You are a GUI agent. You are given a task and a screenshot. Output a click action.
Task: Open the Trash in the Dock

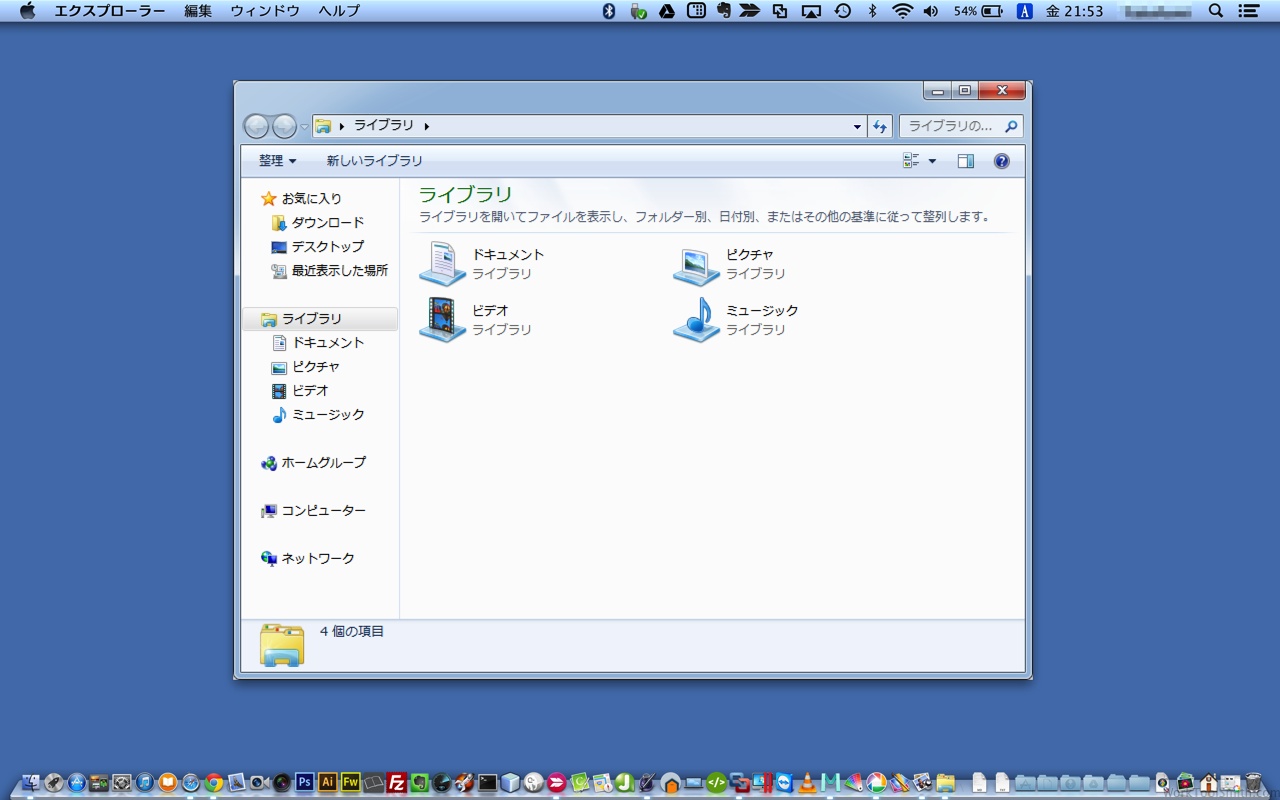click(1253, 782)
